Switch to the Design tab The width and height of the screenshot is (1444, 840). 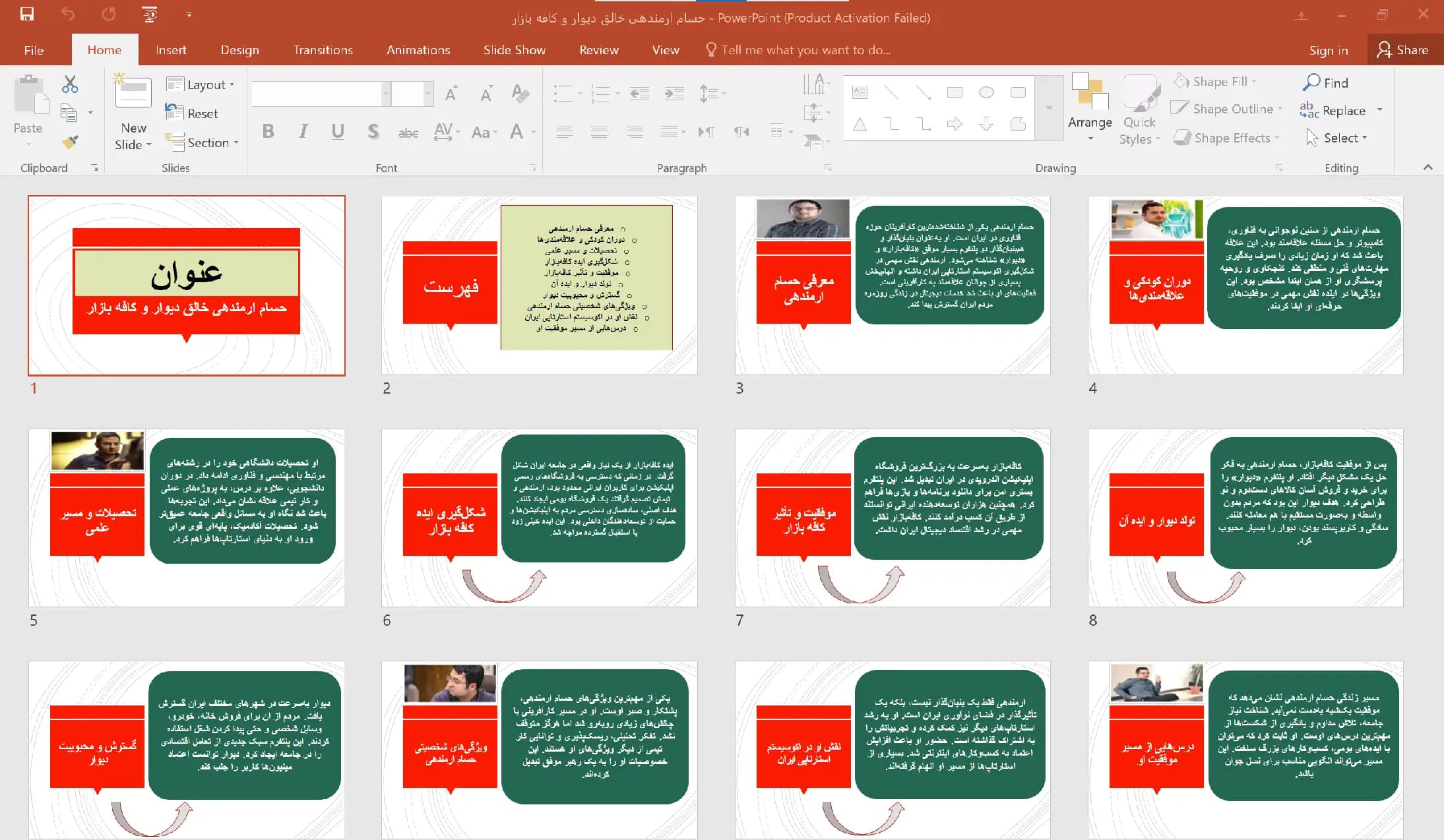tap(239, 50)
